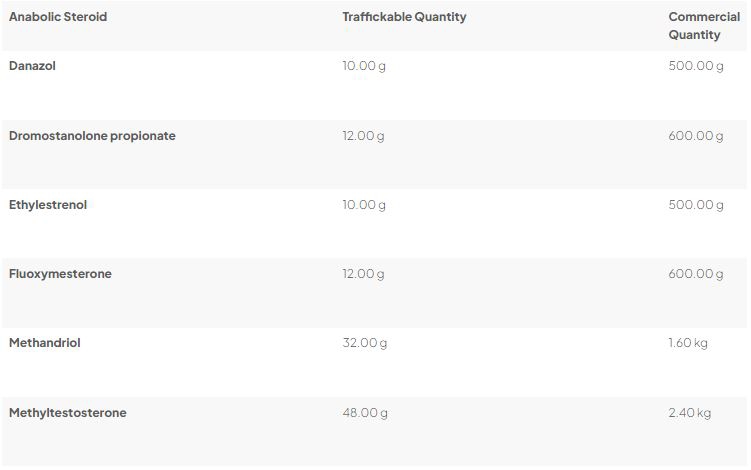The width and height of the screenshot is (751, 470).
Task: Click the Methandriol row name
Action: pos(45,343)
